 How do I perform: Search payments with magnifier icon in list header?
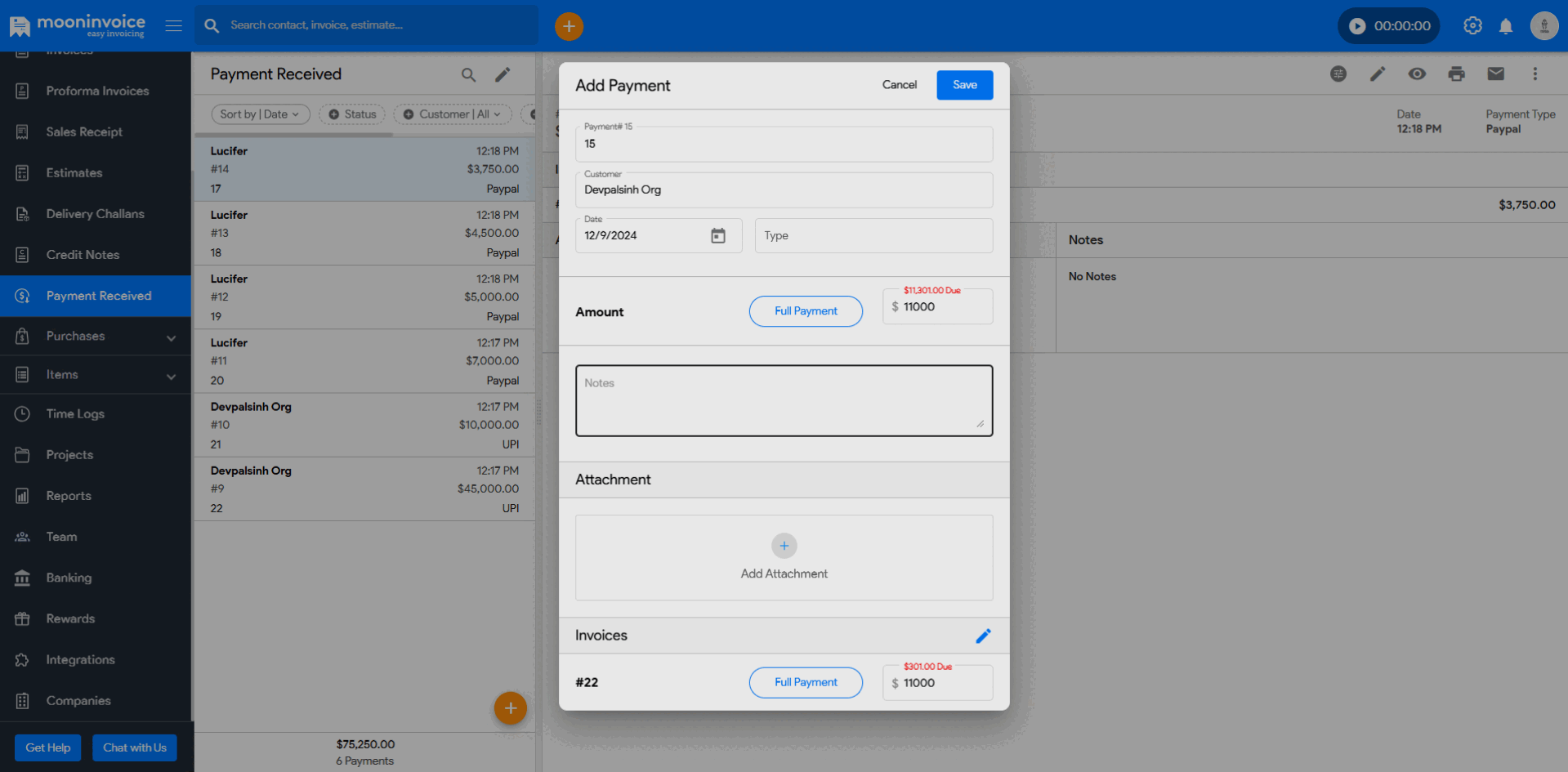pos(468,75)
